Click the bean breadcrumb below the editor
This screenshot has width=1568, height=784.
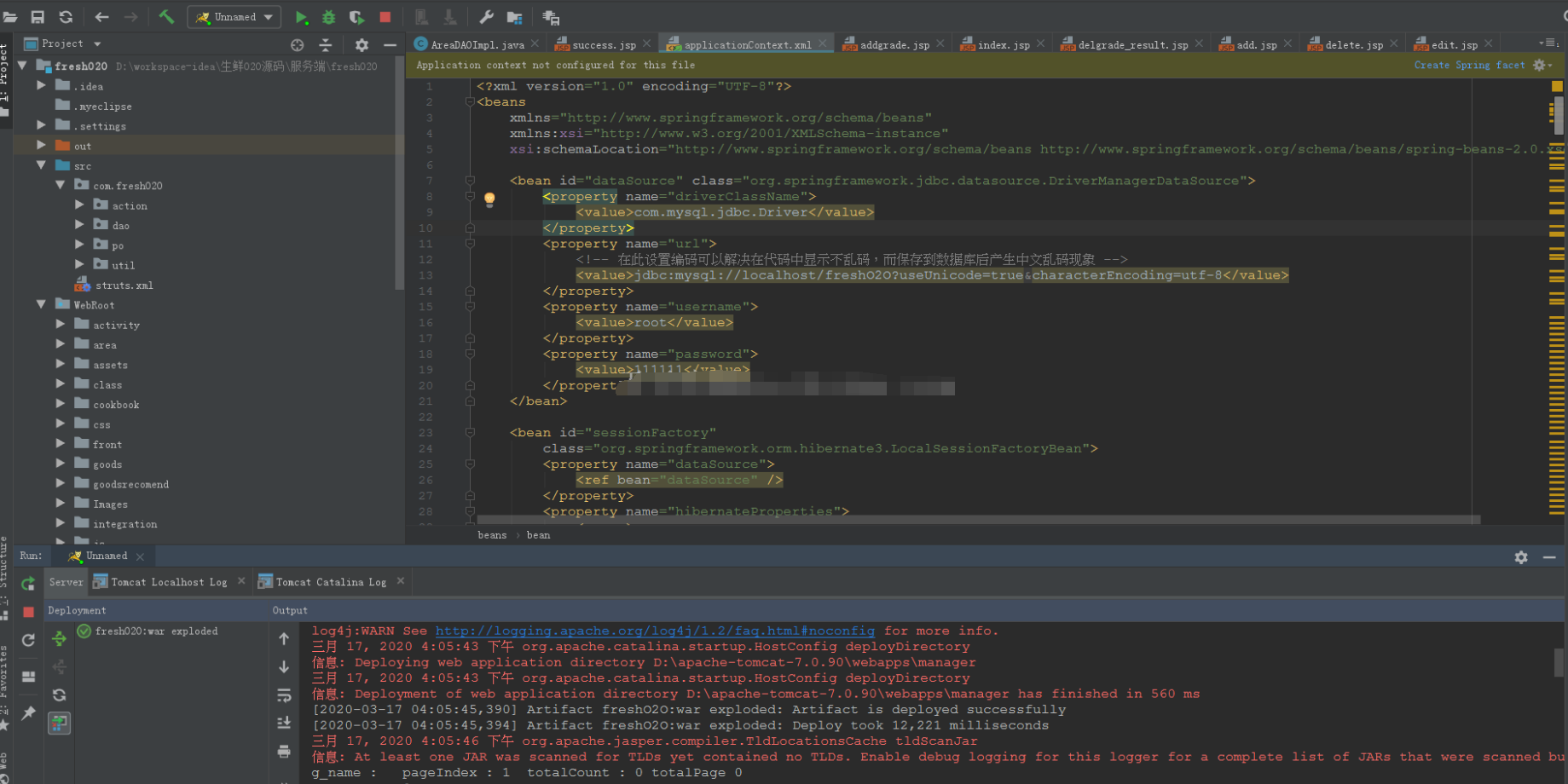pos(538,535)
